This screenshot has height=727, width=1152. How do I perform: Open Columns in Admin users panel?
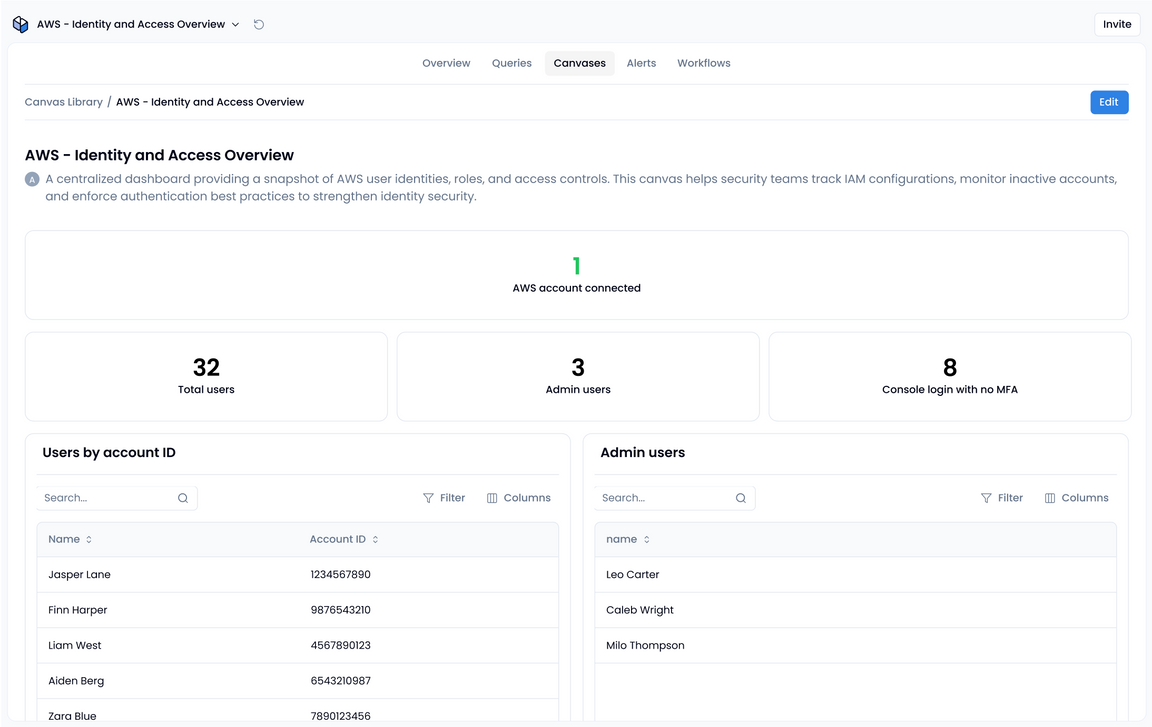click(x=1076, y=498)
